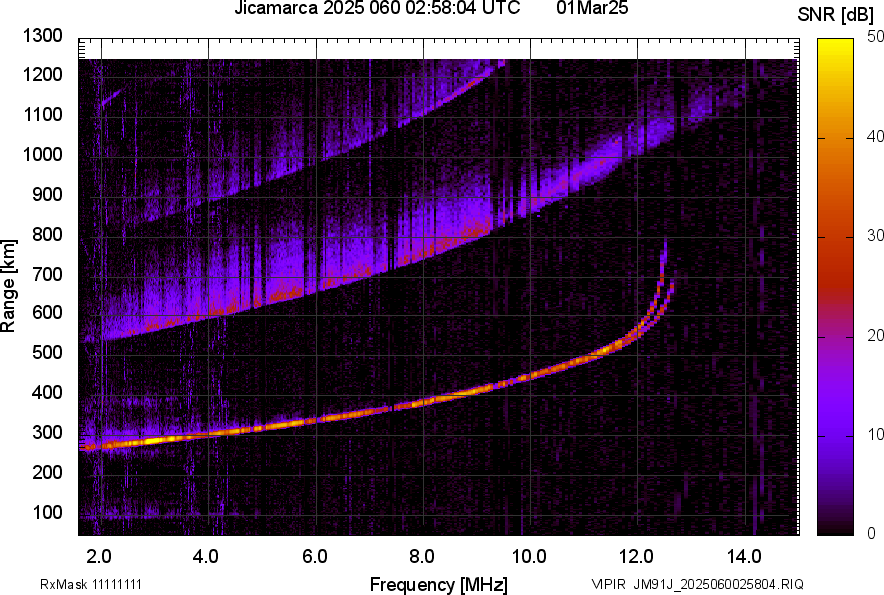The image size is (884, 595).
Task: Click the frequency tick label 14.0
Action: point(744,557)
